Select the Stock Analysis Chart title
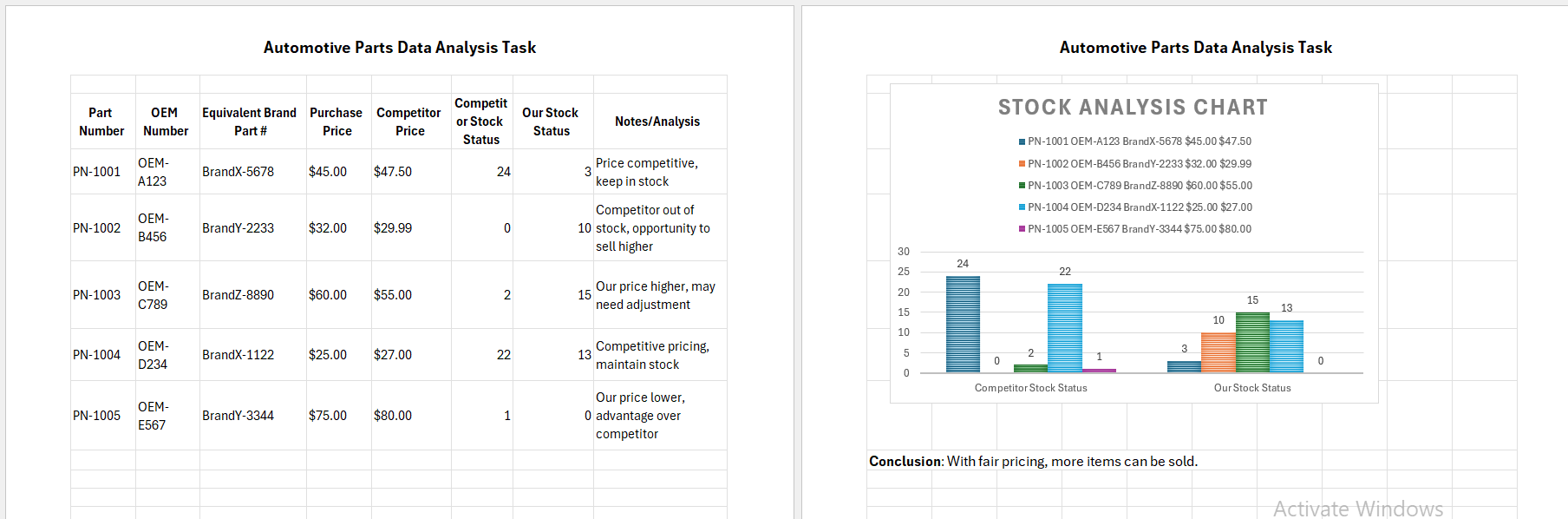Image resolution: width=1568 pixels, height=519 pixels. tap(1133, 108)
